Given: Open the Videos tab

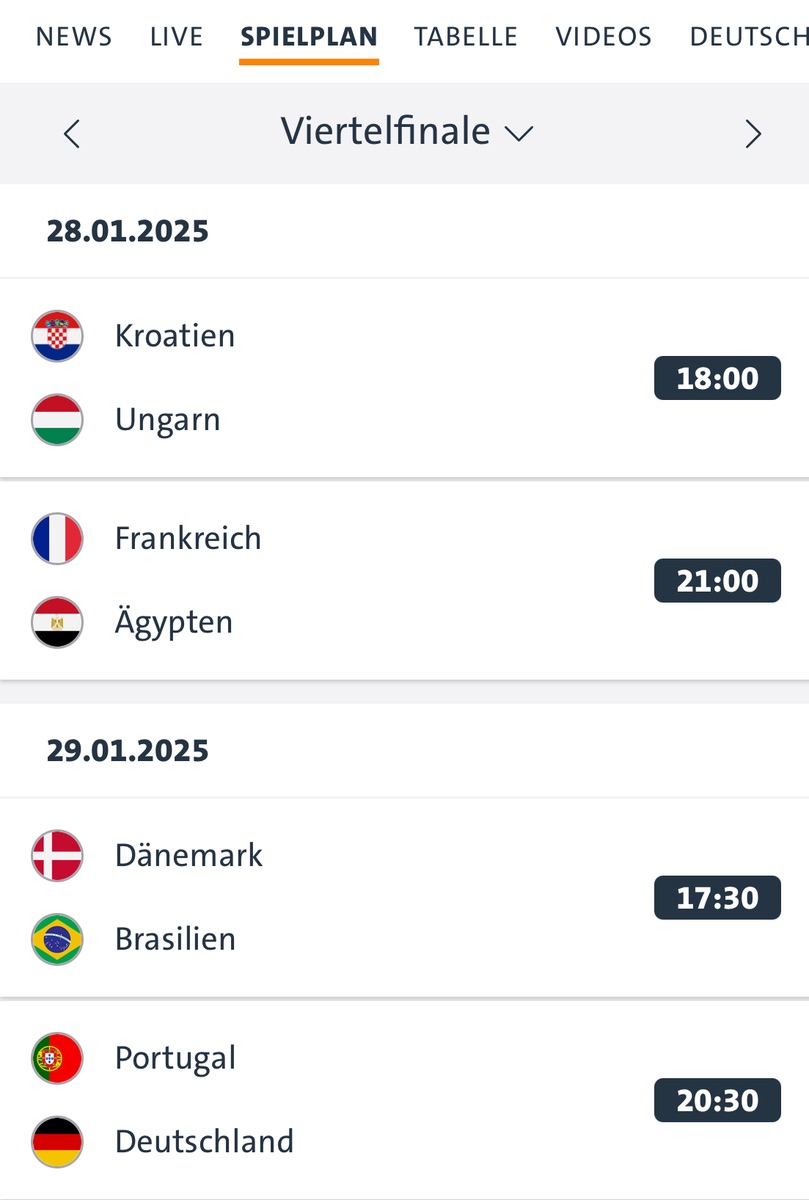Looking at the screenshot, I should pyautogui.click(x=603, y=38).
